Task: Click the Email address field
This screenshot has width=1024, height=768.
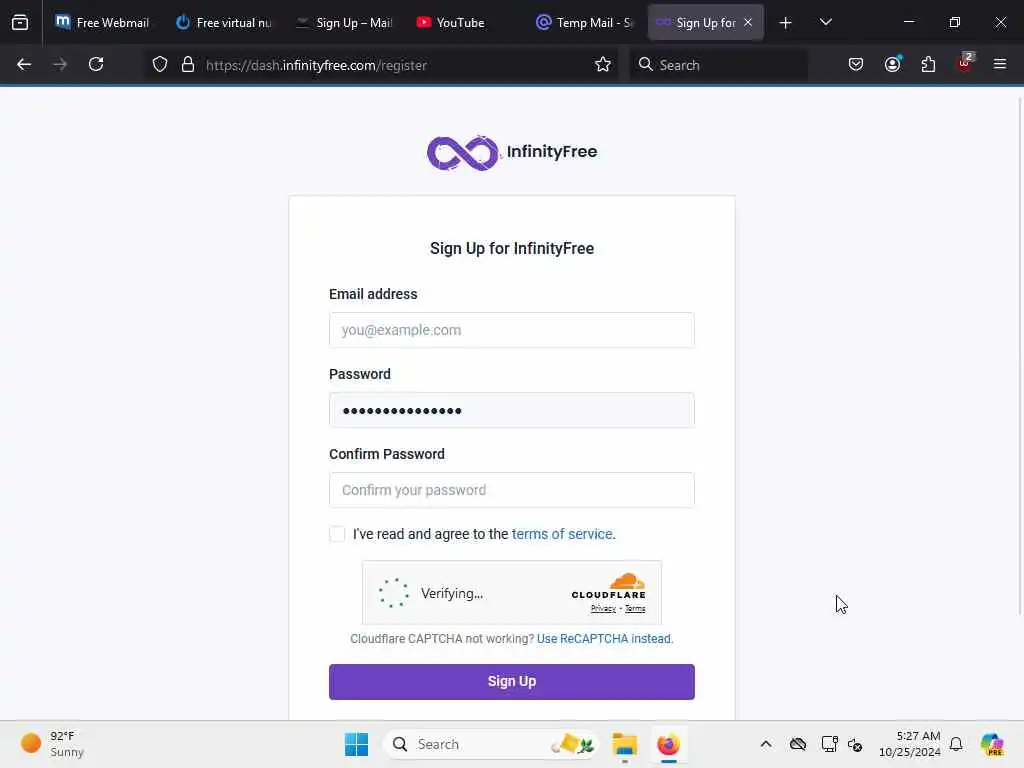Action: pyautogui.click(x=511, y=330)
